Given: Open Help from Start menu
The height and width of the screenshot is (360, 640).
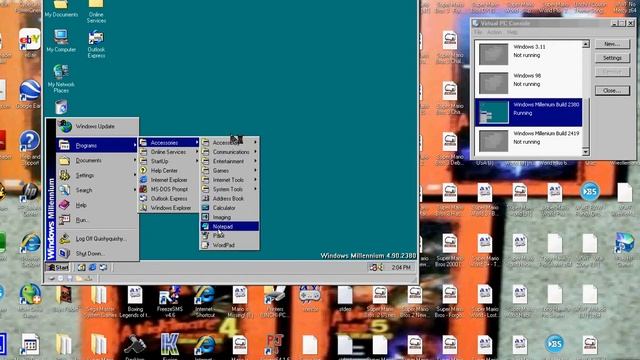Looking at the screenshot, I should point(98,205).
